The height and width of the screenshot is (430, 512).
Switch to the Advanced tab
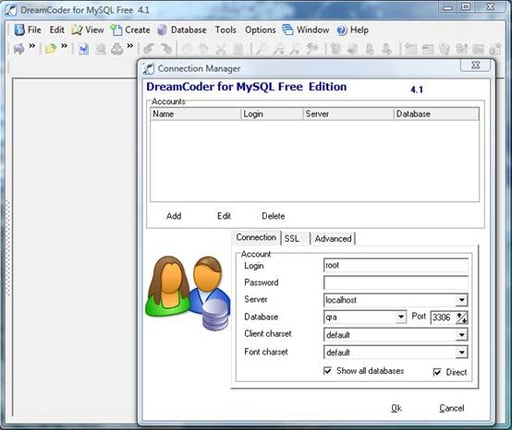click(x=333, y=239)
